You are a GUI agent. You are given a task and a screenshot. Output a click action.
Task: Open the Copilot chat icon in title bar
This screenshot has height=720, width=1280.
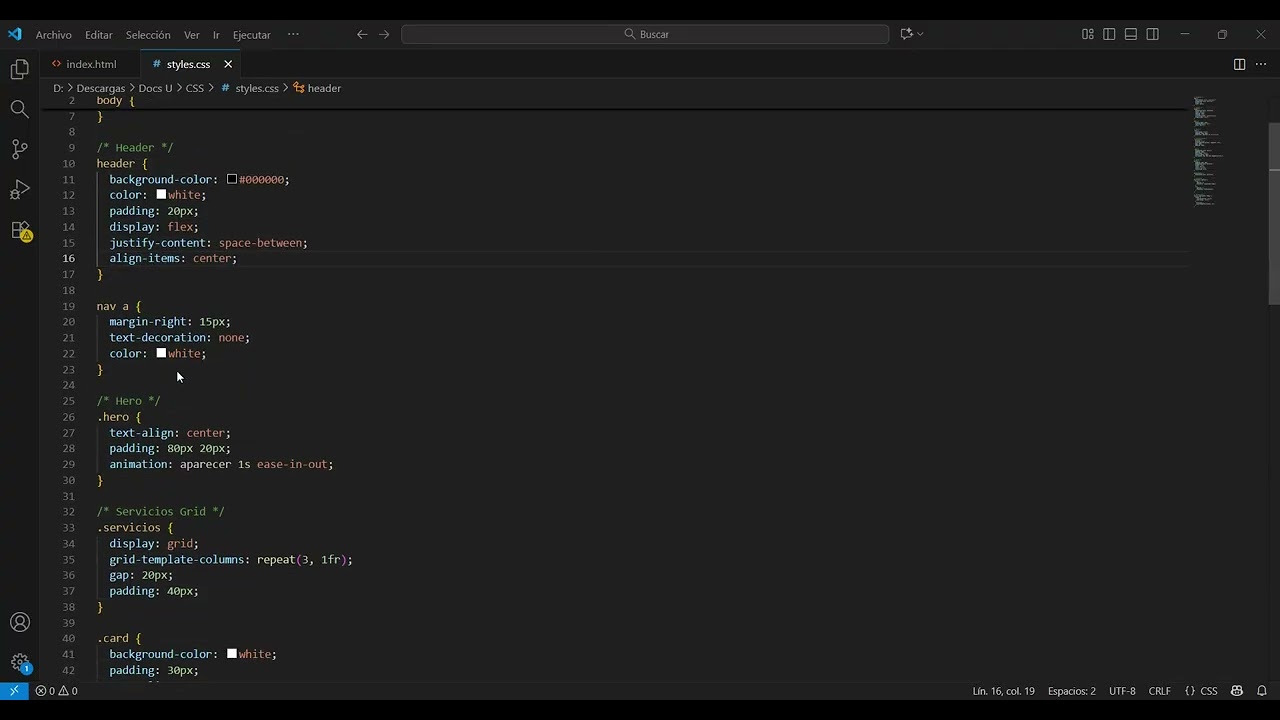(906, 34)
